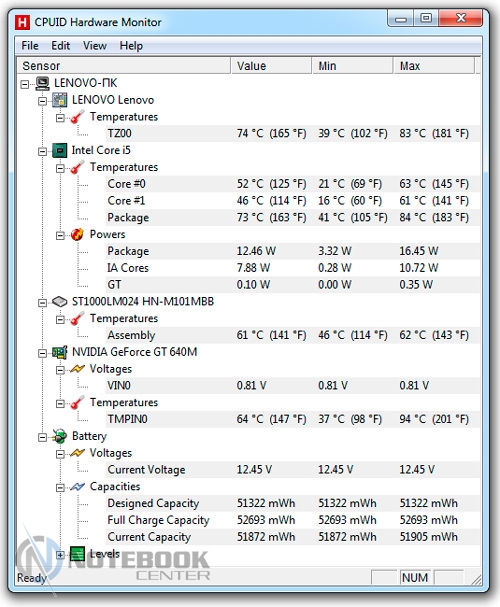Collapse the Battery Voltages section
500x607 pixels.
[x=60, y=454]
